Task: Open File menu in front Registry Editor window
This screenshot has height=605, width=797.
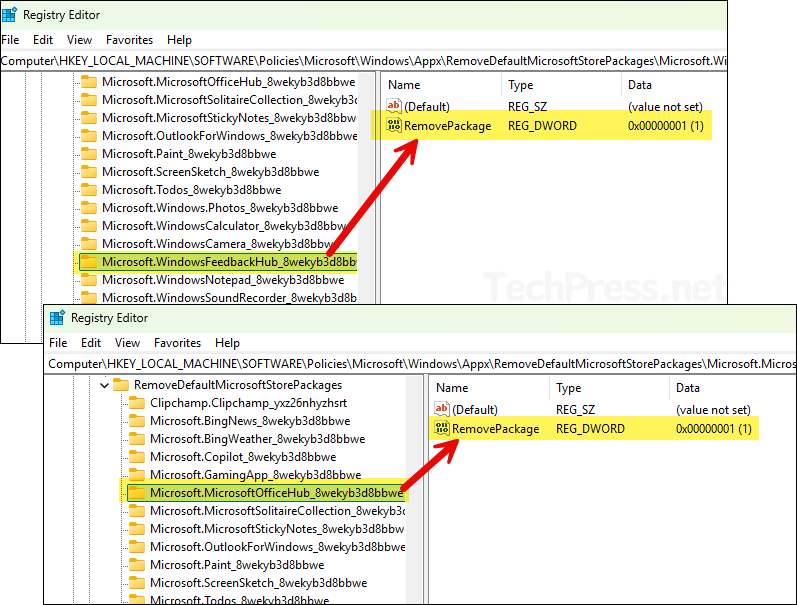Action: click(x=58, y=343)
